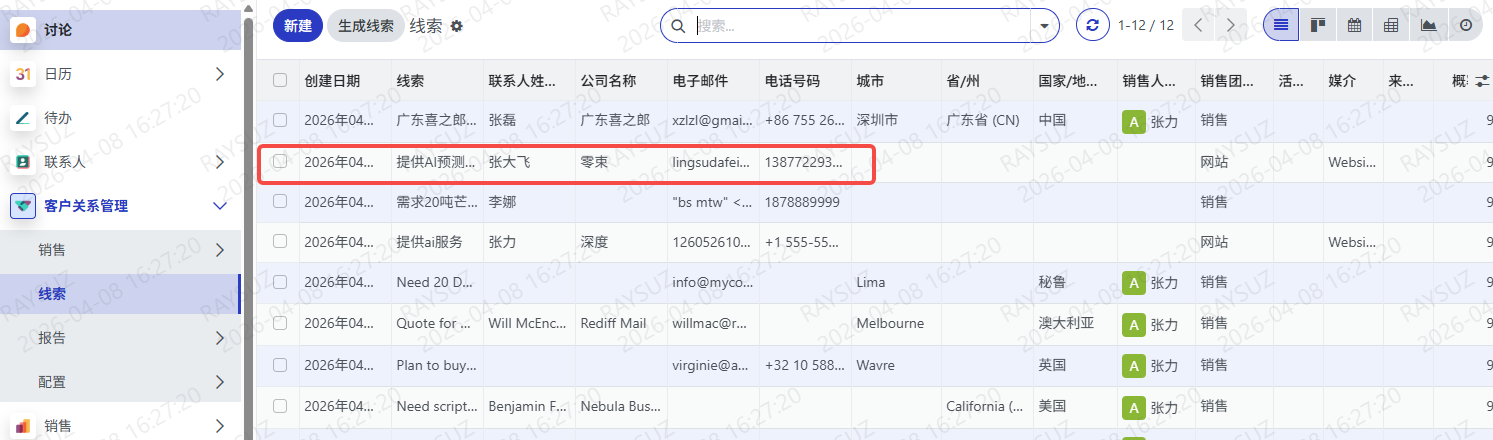Check the 李娜 row checkbox
The image size is (1493, 440).
pyautogui.click(x=280, y=201)
